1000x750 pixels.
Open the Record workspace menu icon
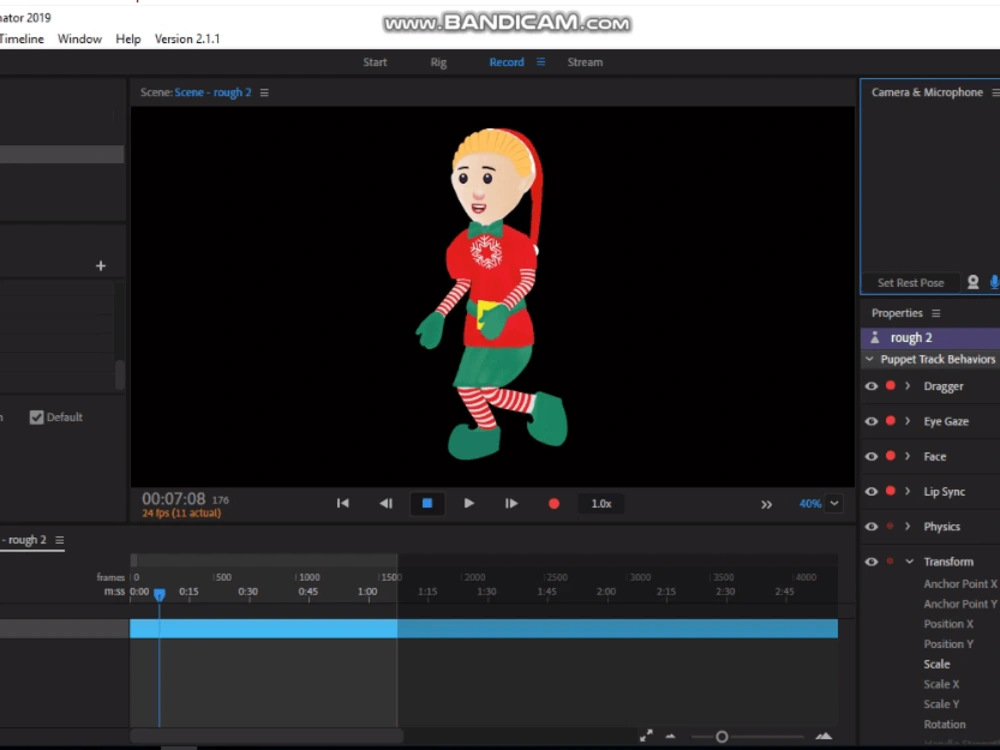[541, 62]
